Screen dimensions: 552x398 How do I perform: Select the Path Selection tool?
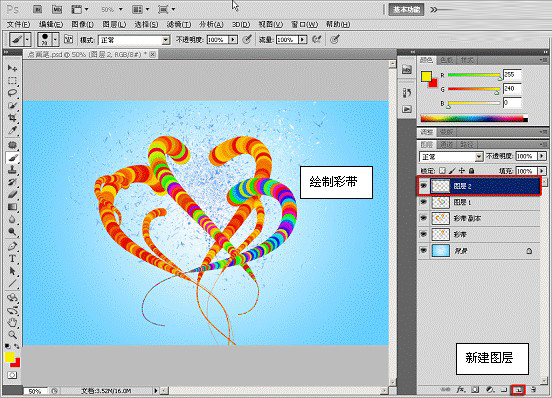tap(12, 271)
